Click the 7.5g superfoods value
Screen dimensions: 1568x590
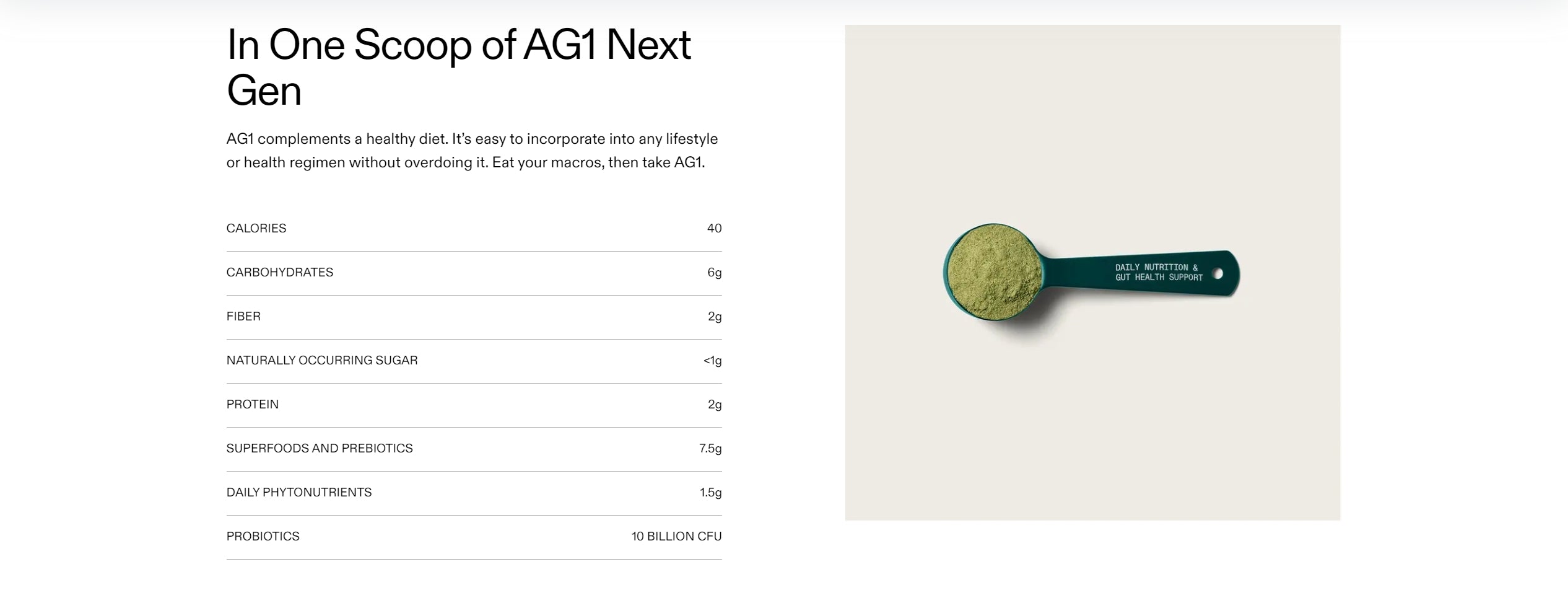pyautogui.click(x=710, y=448)
